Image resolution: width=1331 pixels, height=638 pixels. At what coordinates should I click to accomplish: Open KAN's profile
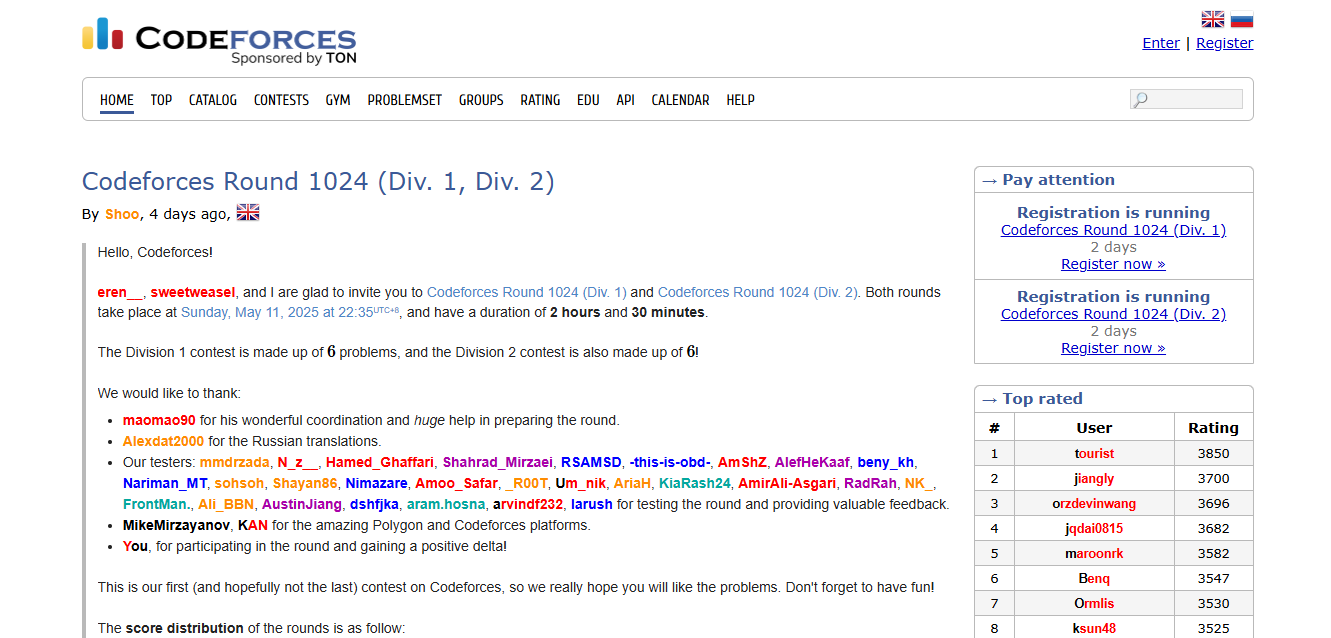[x=253, y=525]
